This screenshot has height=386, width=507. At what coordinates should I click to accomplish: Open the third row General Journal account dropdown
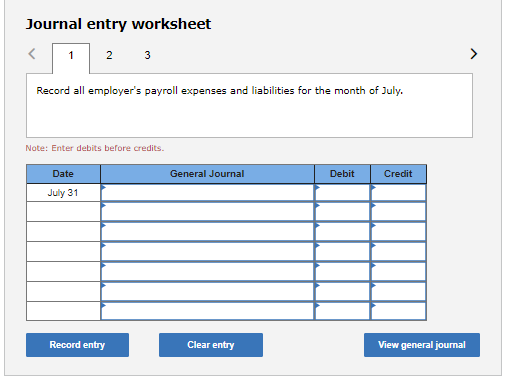click(x=207, y=232)
